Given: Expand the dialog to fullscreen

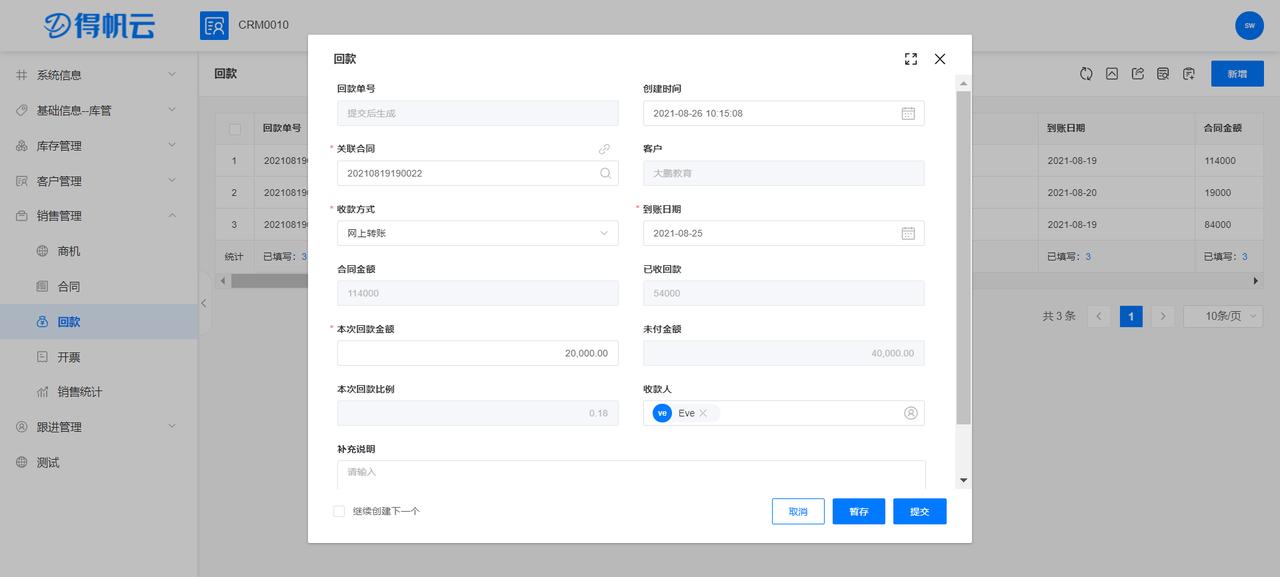Looking at the screenshot, I should click(910, 58).
